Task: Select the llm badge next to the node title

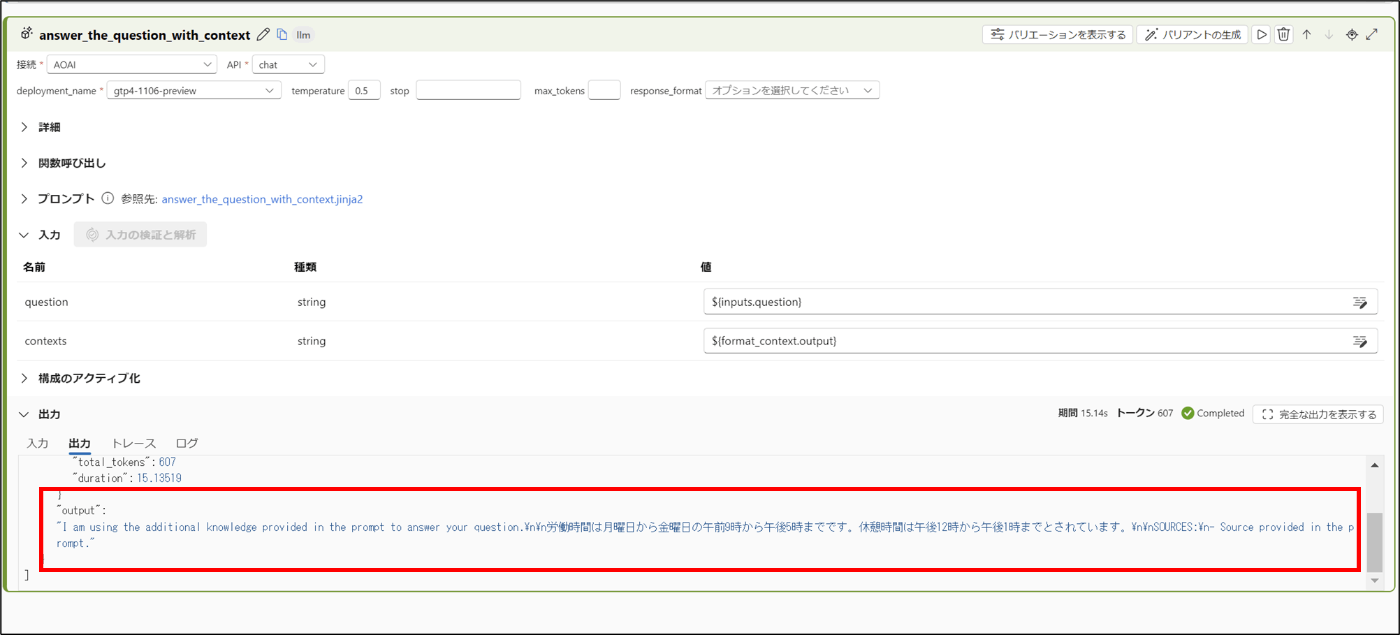Action: [x=303, y=34]
